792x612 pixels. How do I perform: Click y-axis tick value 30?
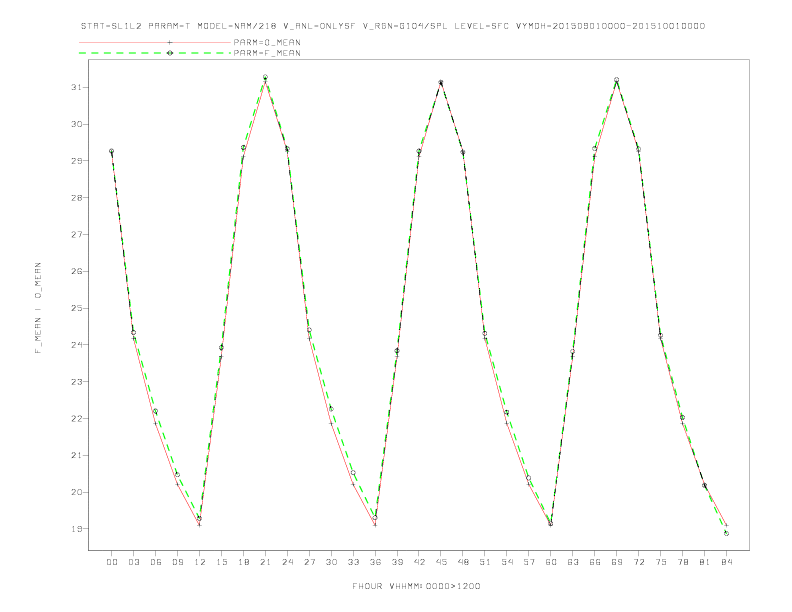tap(76, 124)
